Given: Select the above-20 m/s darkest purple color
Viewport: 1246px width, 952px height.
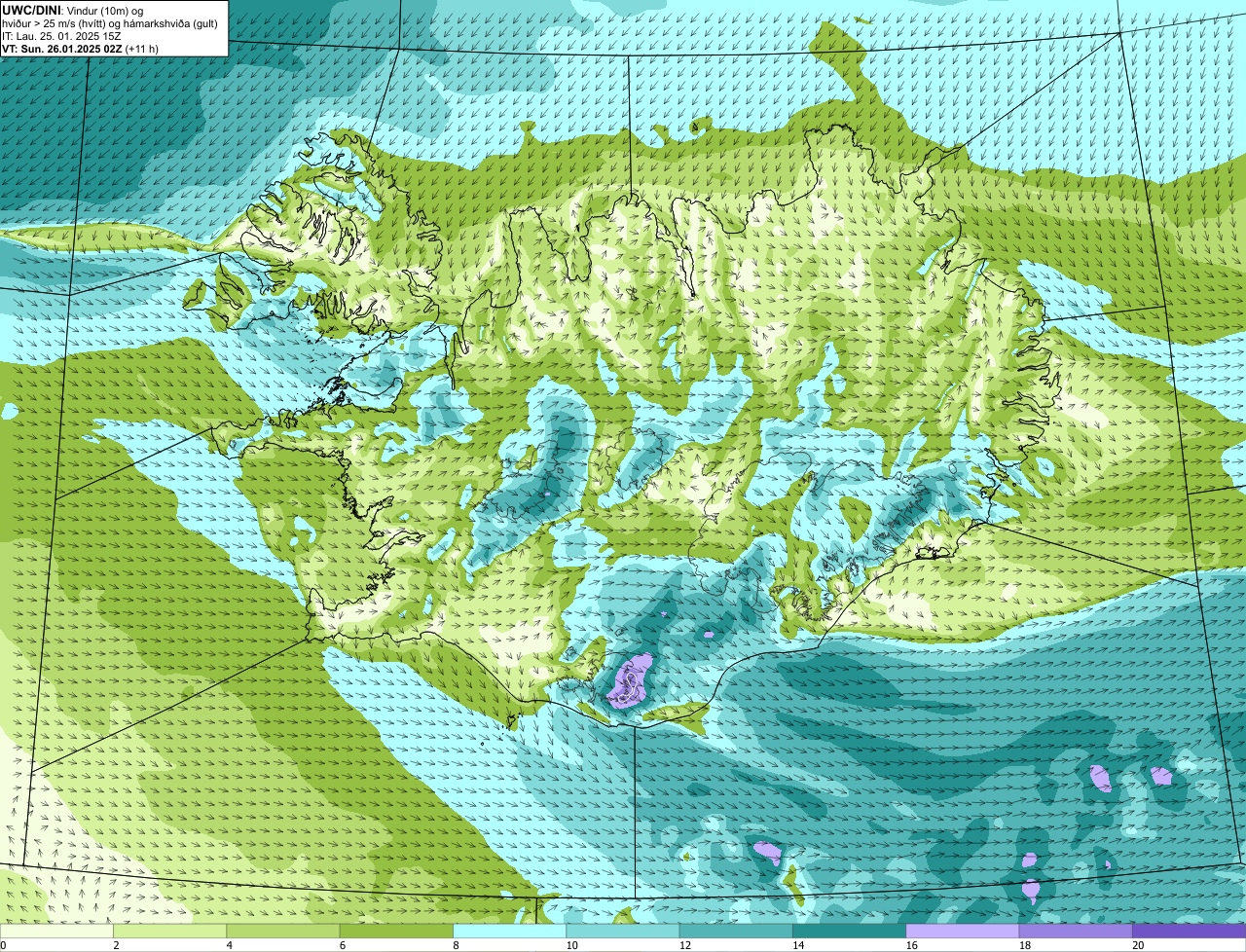Looking at the screenshot, I should [1190, 931].
